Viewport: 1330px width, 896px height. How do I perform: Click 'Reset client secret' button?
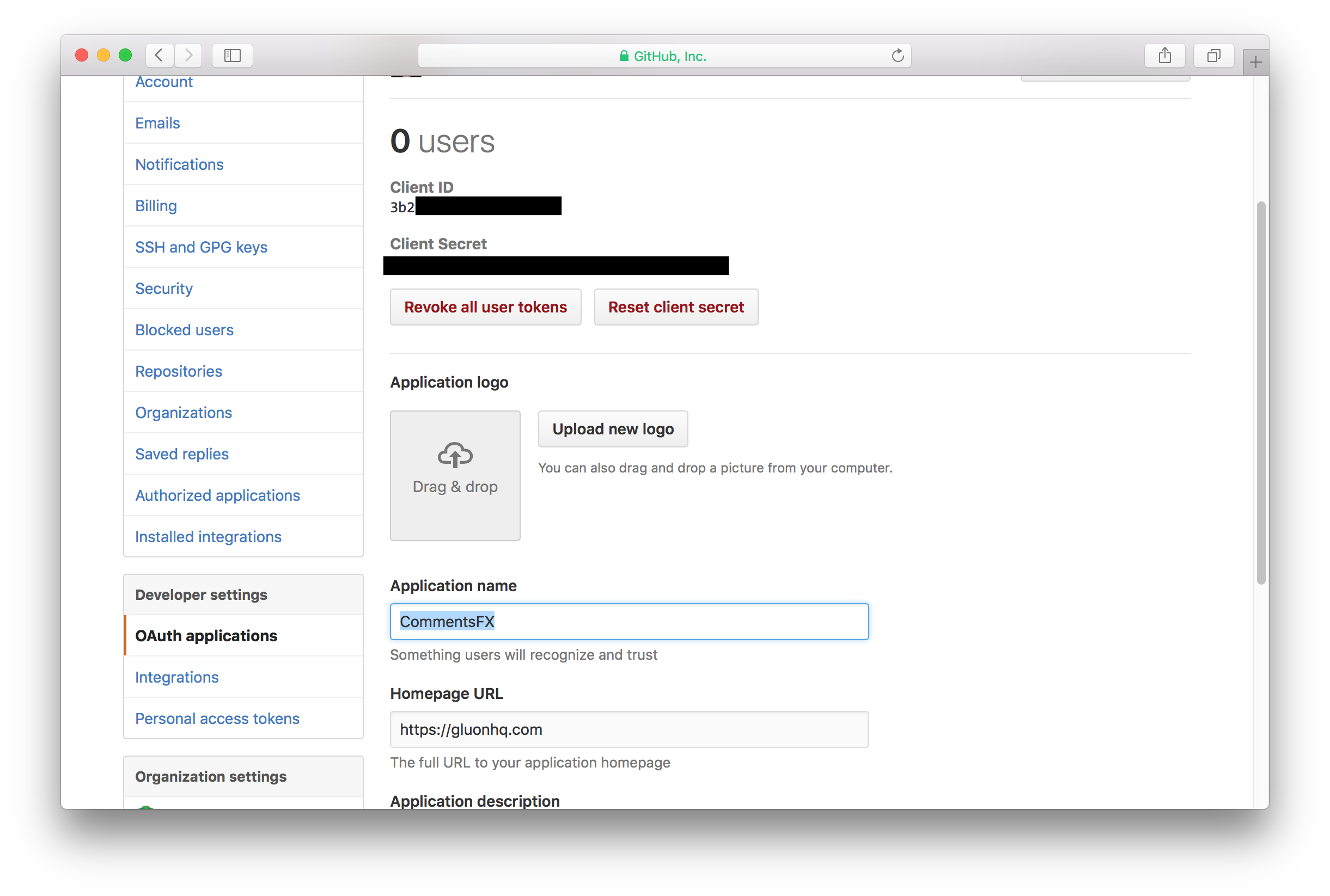pyautogui.click(x=675, y=306)
